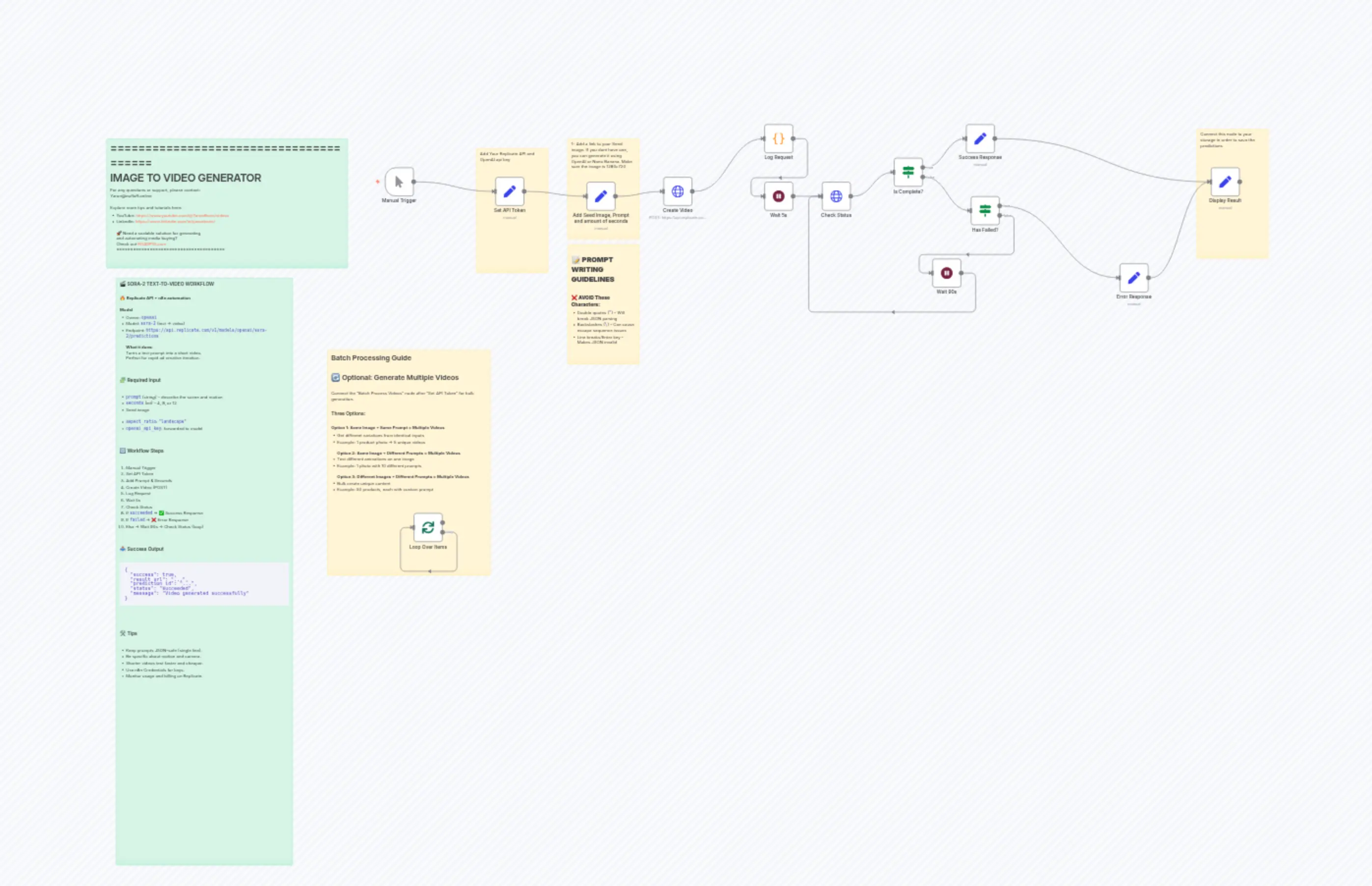Select the Batch Processing Guide sticky note
This screenshot has width=1372, height=886.
[371, 358]
